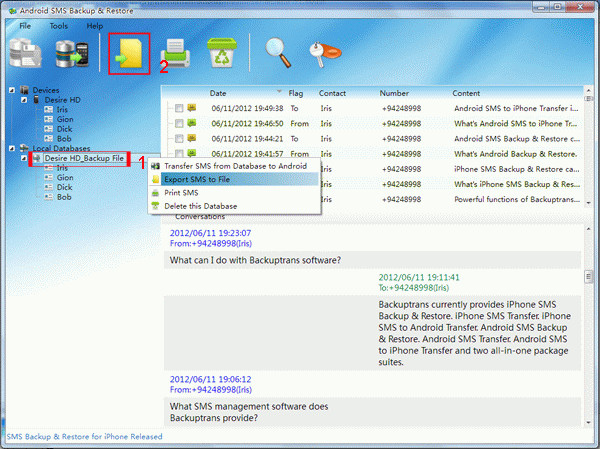Click the 06/11/2012 19:46:50 date cell
The height and width of the screenshot is (449, 600).
pyautogui.click(x=247, y=124)
